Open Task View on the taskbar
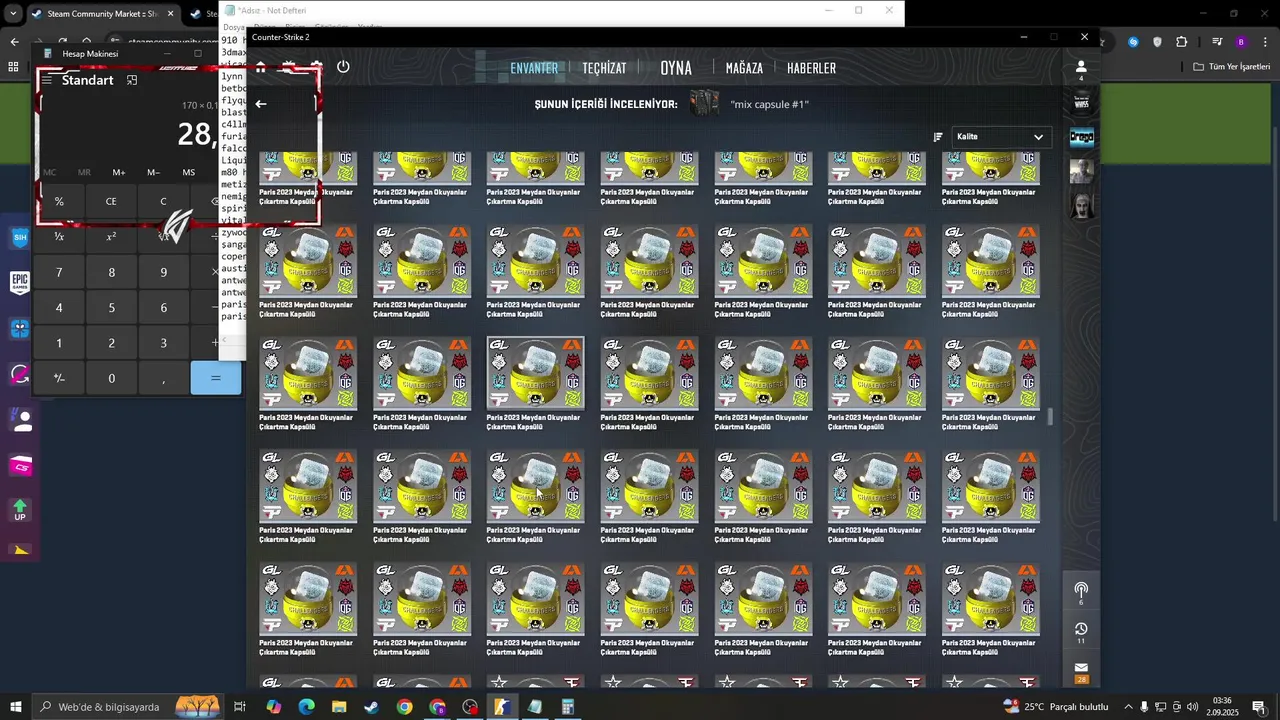The width and height of the screenshot is (1280, 720). [x=240, y=707]
